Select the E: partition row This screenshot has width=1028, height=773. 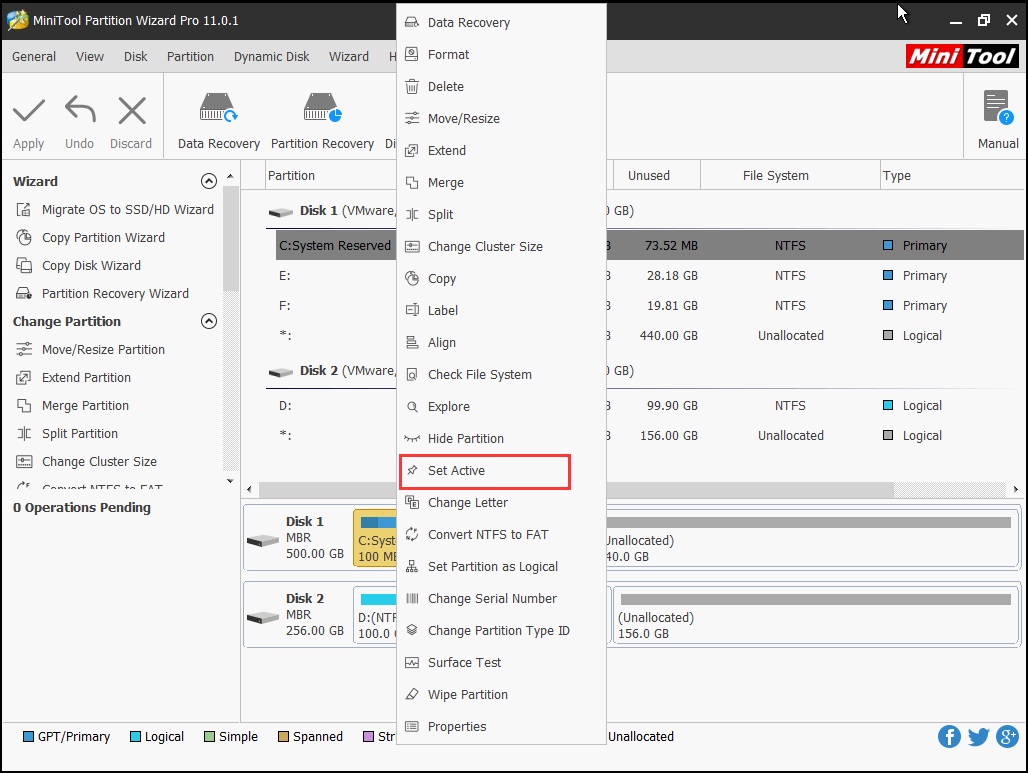click(x=649, y=275)
